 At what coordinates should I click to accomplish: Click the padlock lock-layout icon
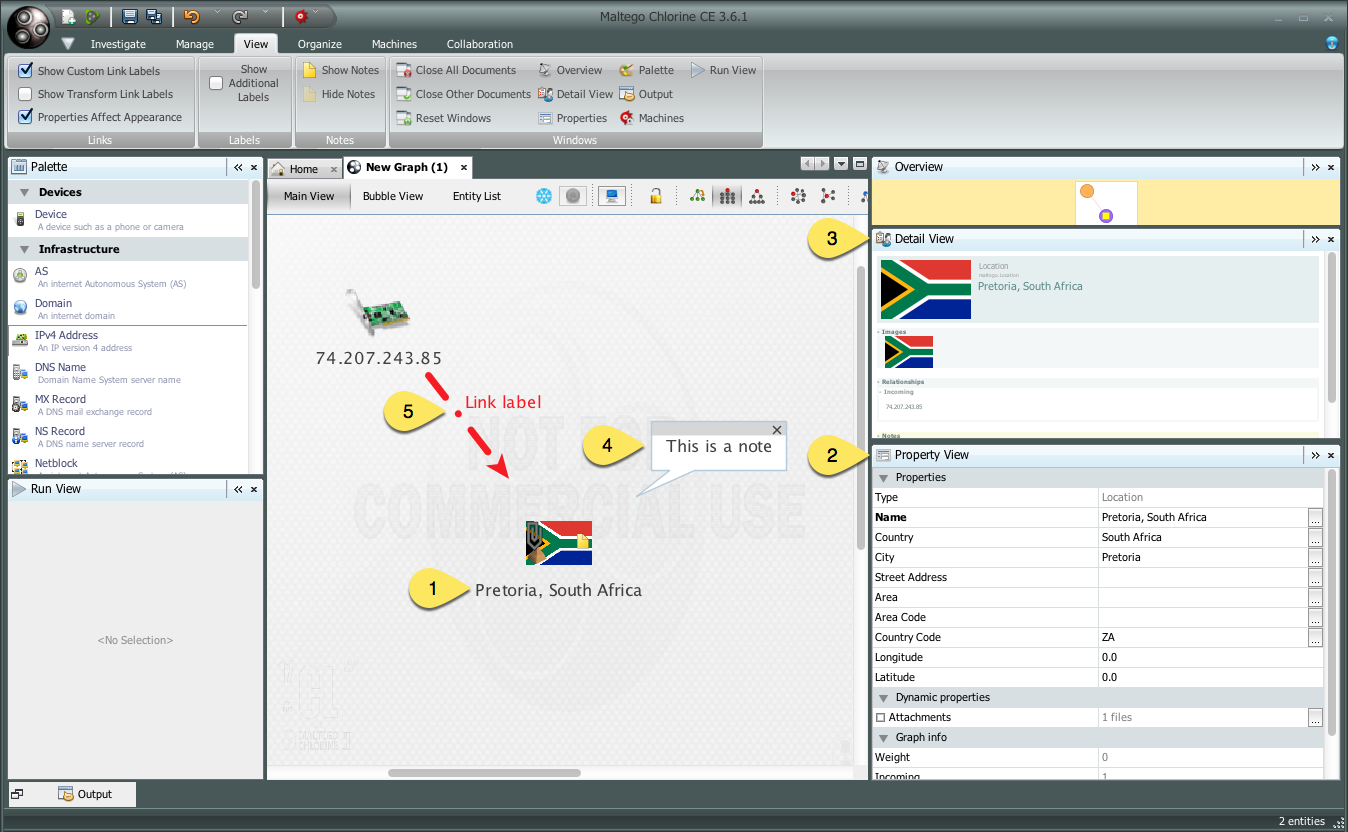(656, 196)
